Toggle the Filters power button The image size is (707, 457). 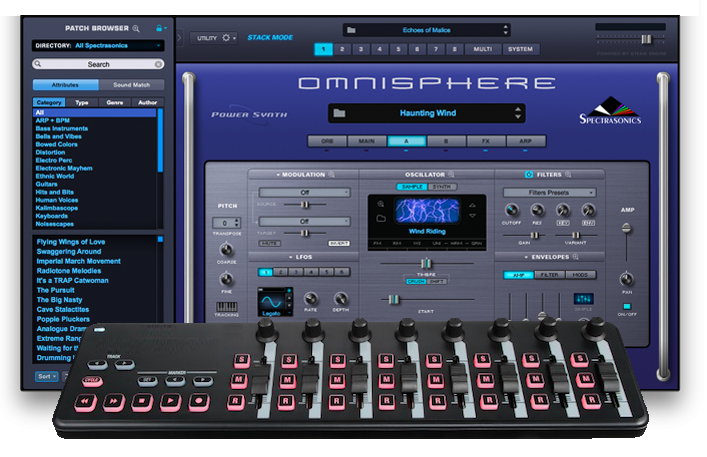click(x=529, y=174)
